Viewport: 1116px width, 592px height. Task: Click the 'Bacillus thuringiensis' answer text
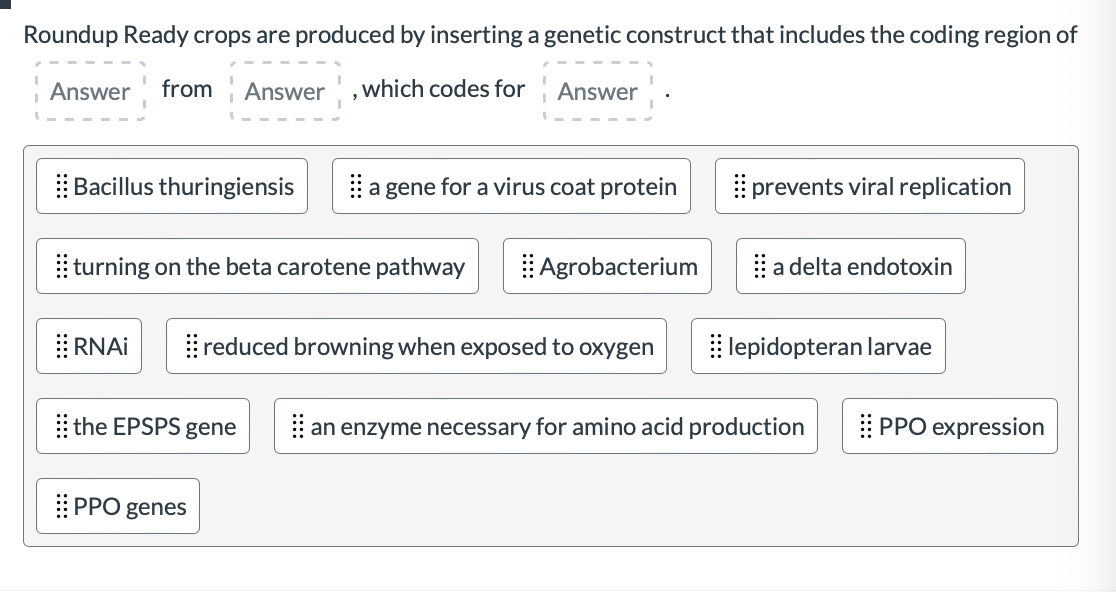tap(184, 187)
